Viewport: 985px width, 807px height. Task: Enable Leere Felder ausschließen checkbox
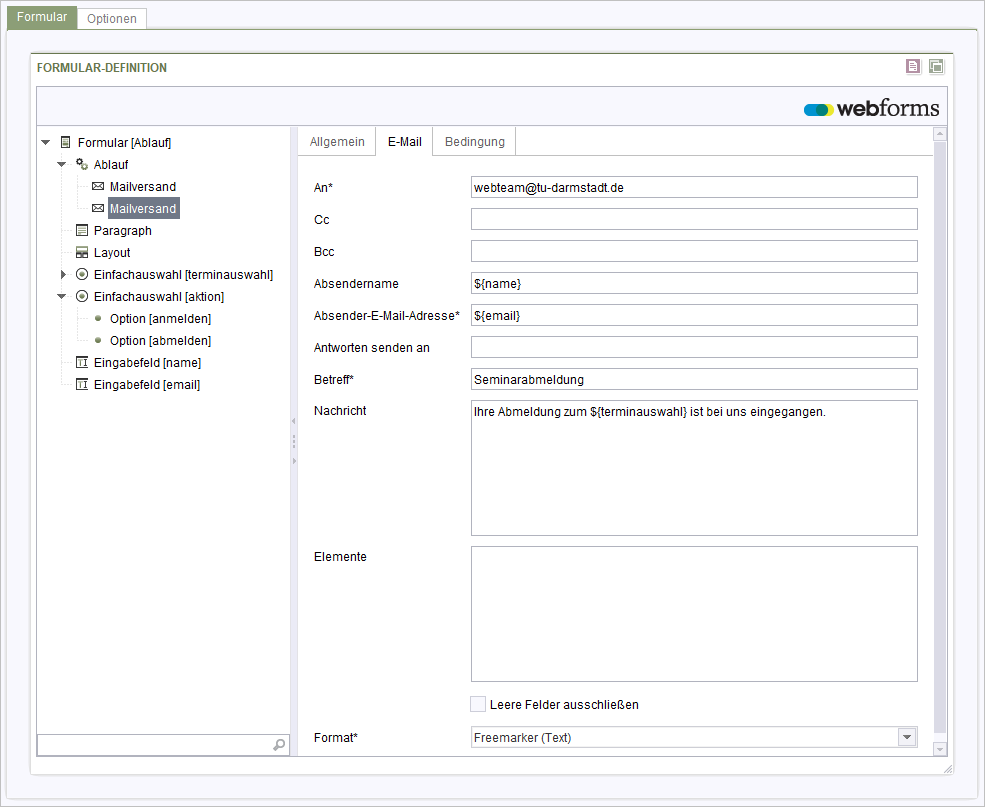click(x=478, y=704)
